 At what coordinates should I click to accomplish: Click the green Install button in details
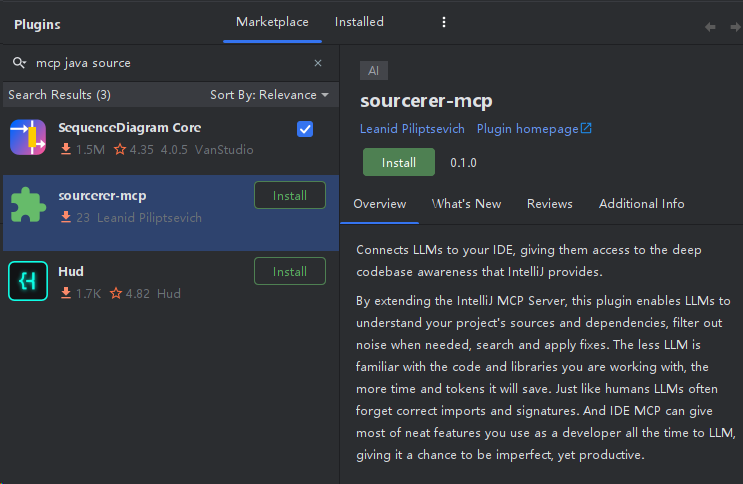399,162
